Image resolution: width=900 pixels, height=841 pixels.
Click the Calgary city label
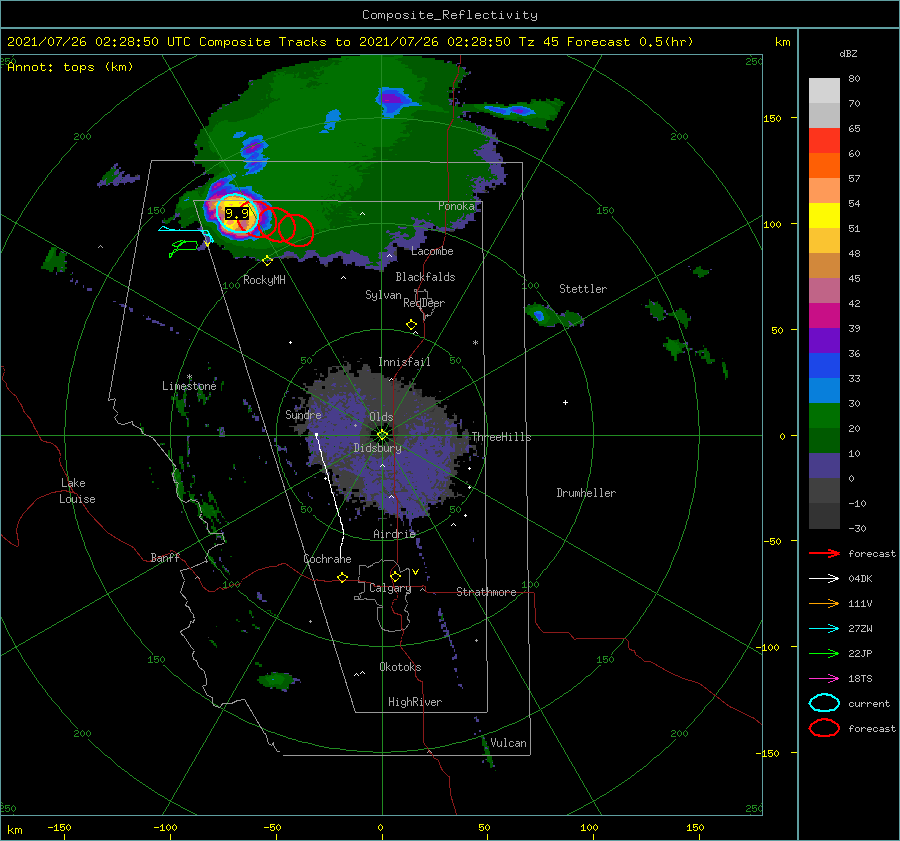[390, 588]
